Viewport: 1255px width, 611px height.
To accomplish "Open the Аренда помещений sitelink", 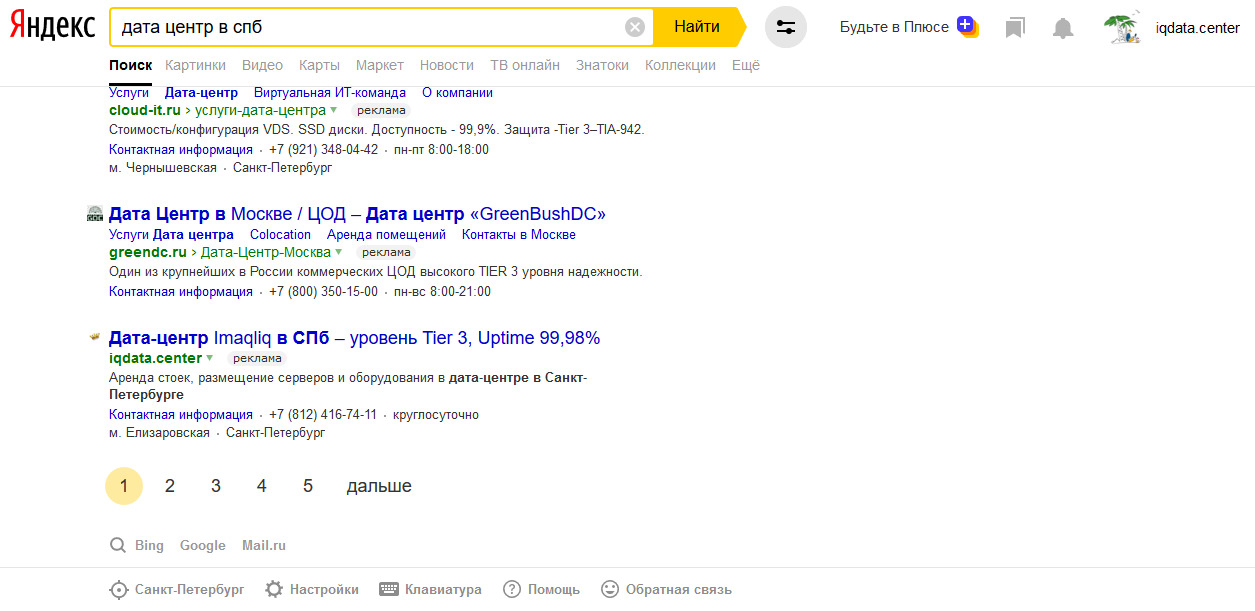I will click(386, 235).
